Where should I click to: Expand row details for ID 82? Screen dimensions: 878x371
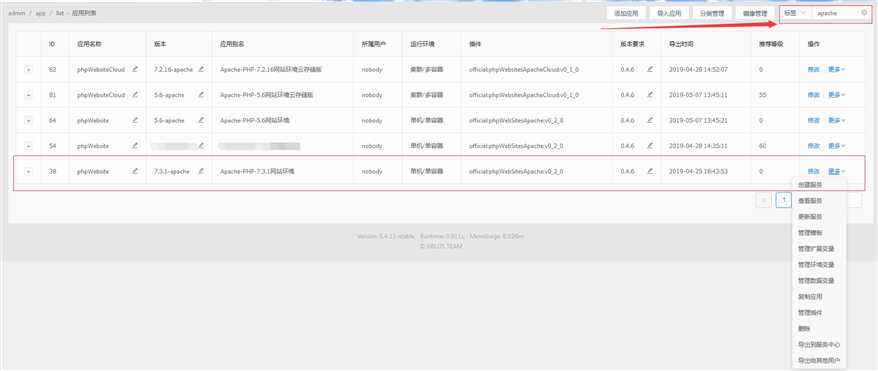tap(29, 70)
